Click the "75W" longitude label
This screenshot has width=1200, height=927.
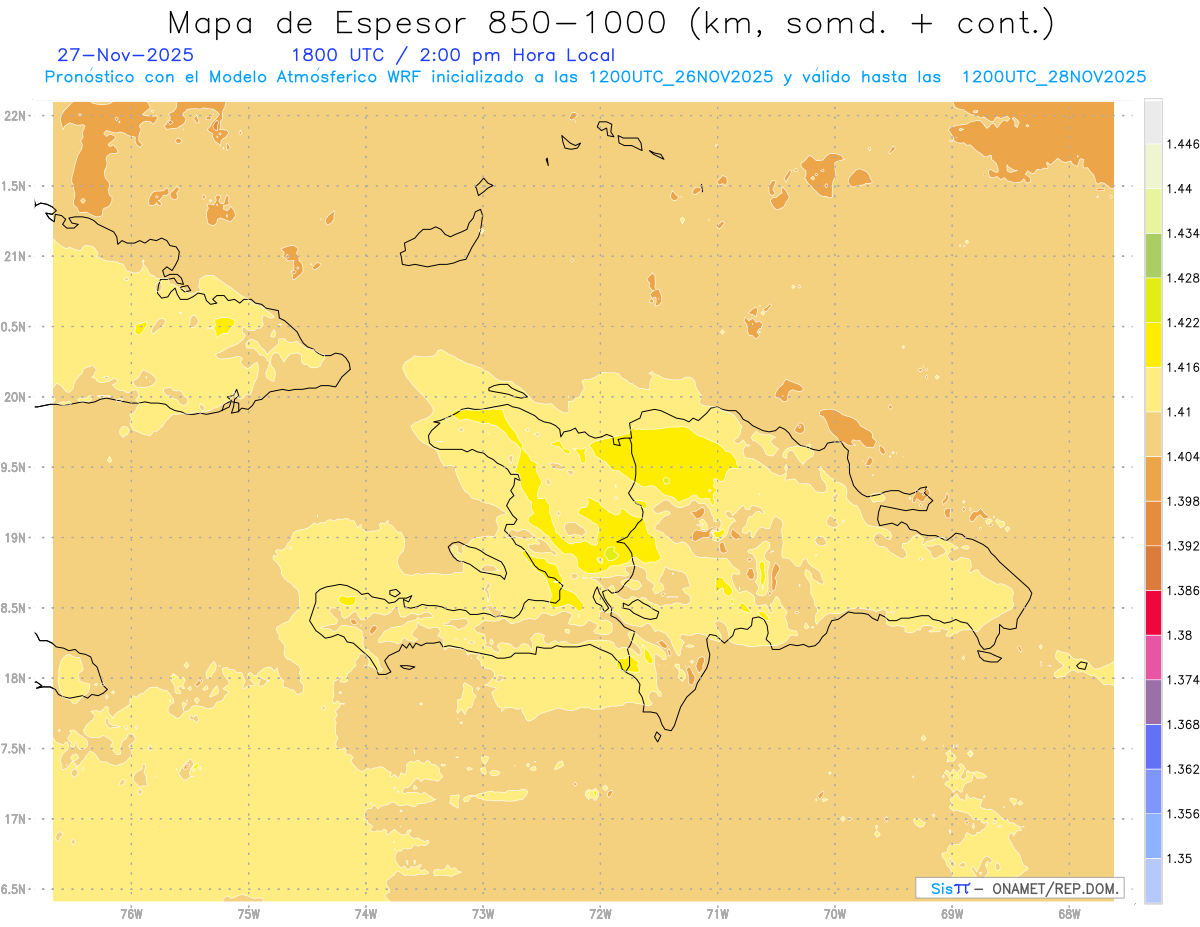(248, 914)
